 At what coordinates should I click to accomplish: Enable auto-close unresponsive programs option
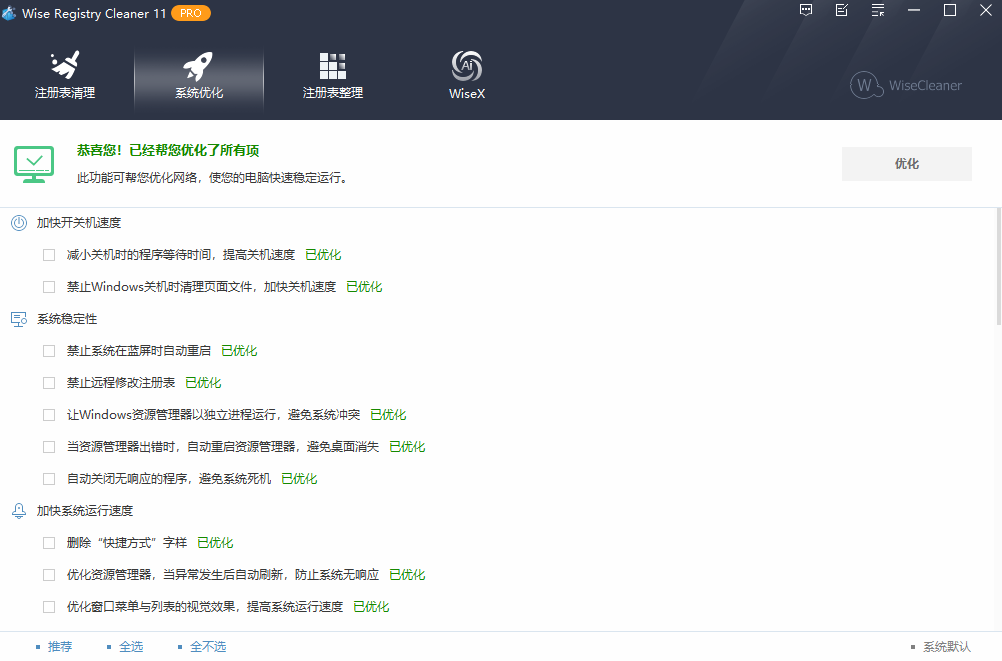click(48, 478)
